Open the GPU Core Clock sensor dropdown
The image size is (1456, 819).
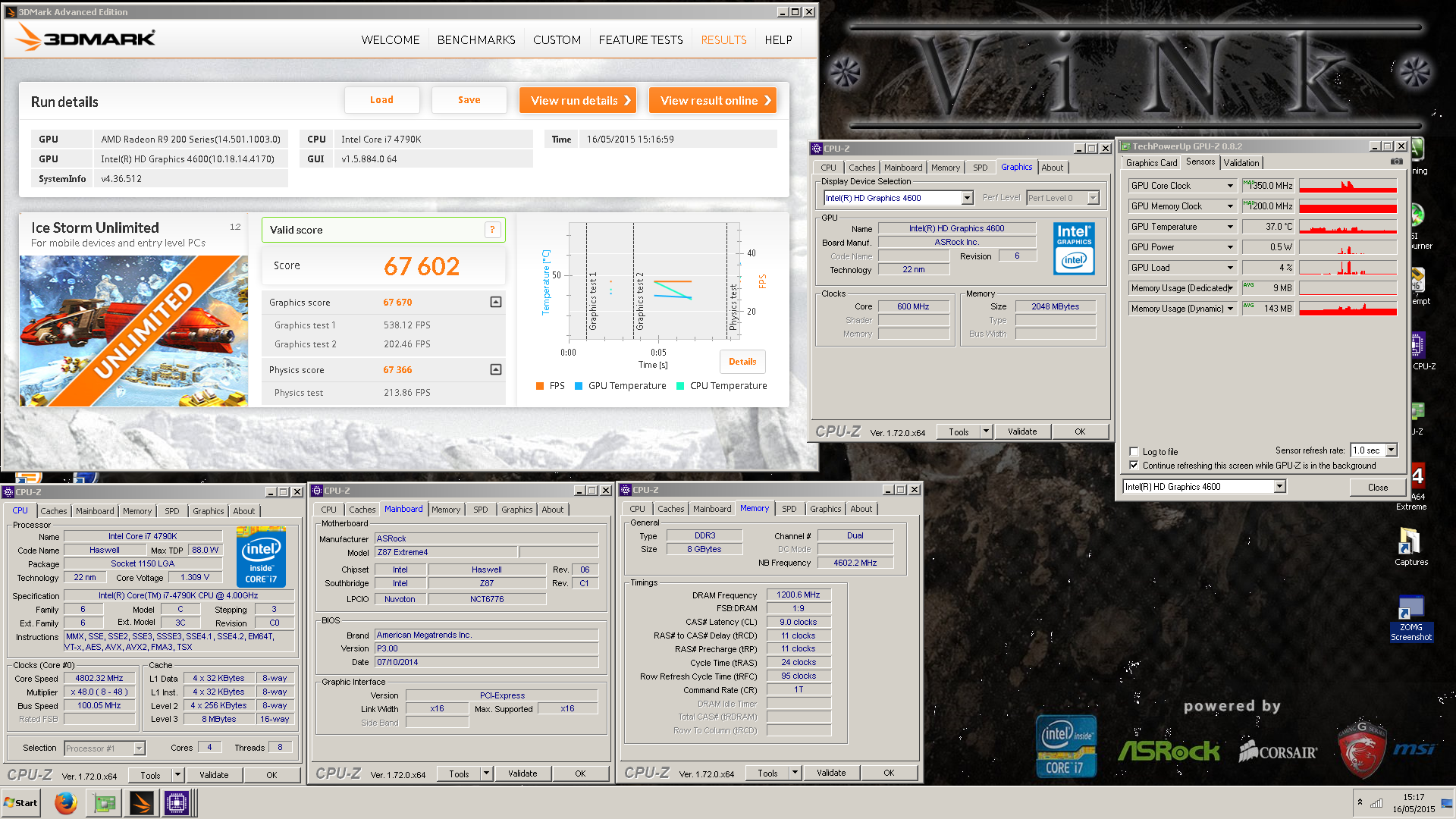1230,186
